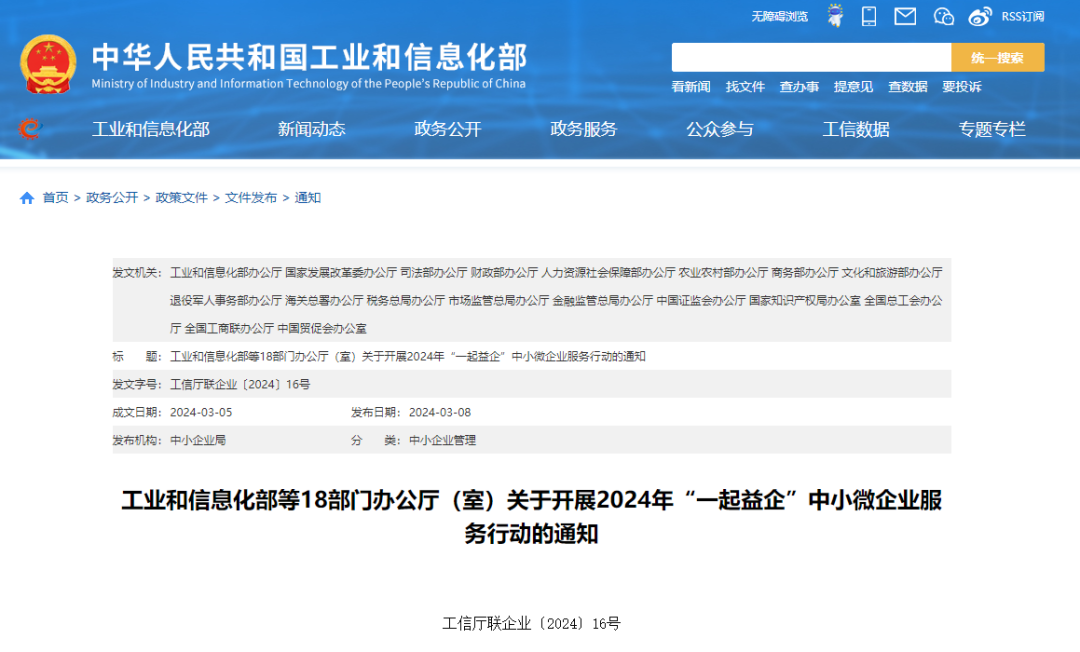Screen dimensions: 1080x652
Task: Open the 工信数据 menu
Action: [x=856, y=129]
